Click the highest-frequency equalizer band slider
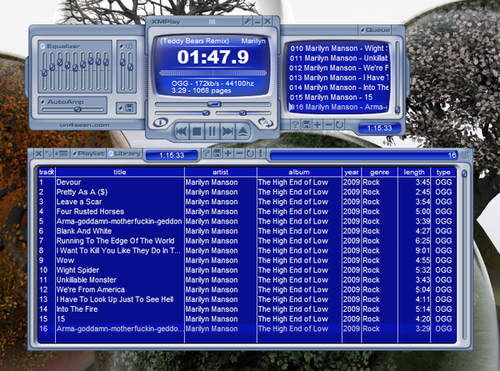The height and width of the screenshot is (371, 500). 106,71
